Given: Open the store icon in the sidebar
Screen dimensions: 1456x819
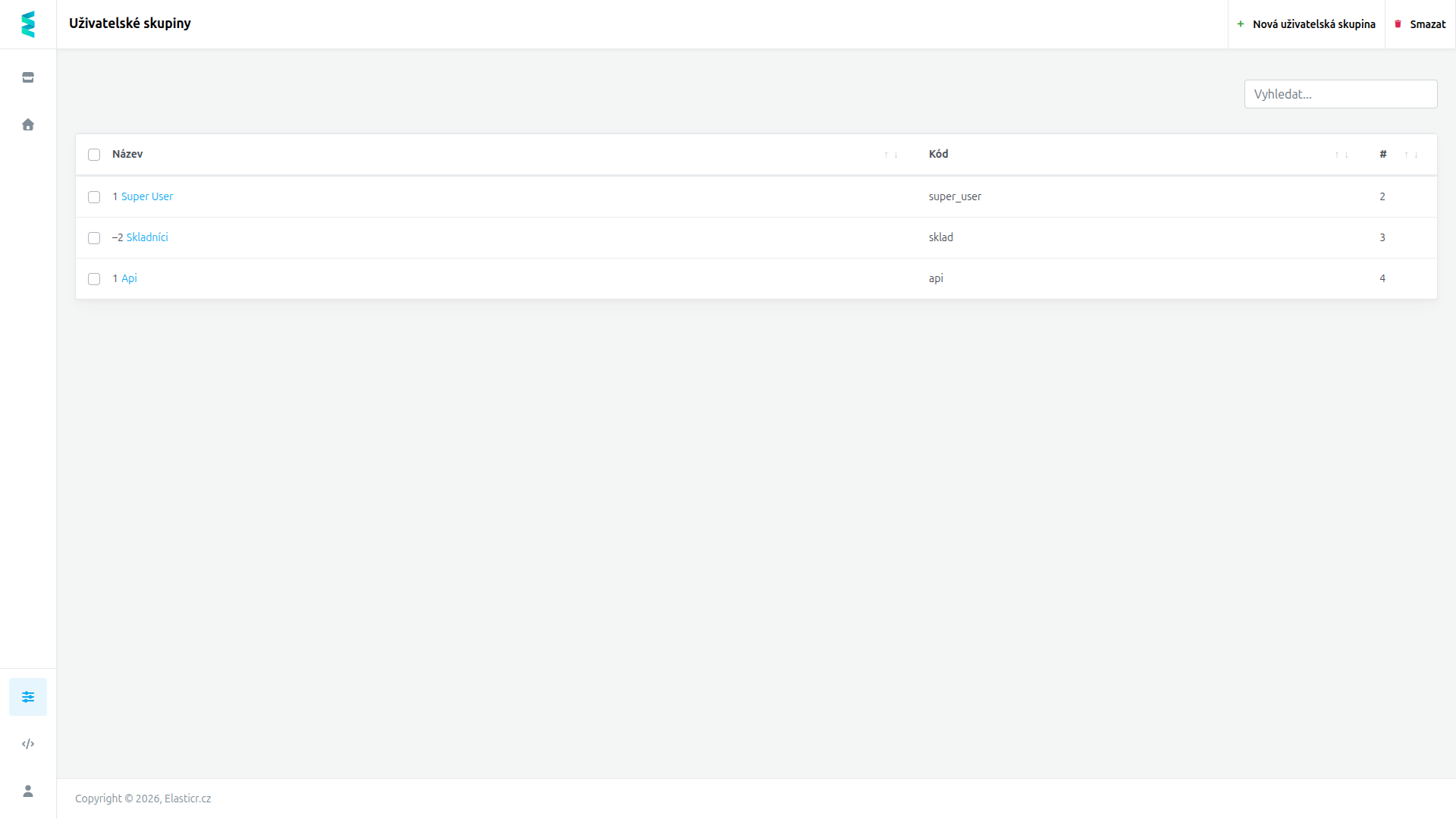Looking at the screenshot, I should click(x=28, y=77).
